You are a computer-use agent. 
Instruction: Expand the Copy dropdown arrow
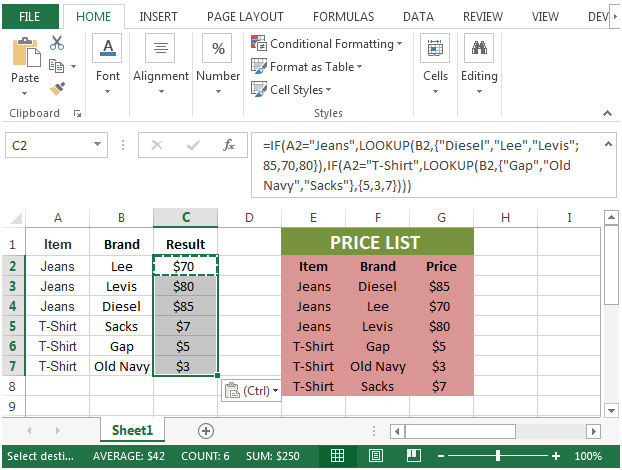[x=73, y=66]
